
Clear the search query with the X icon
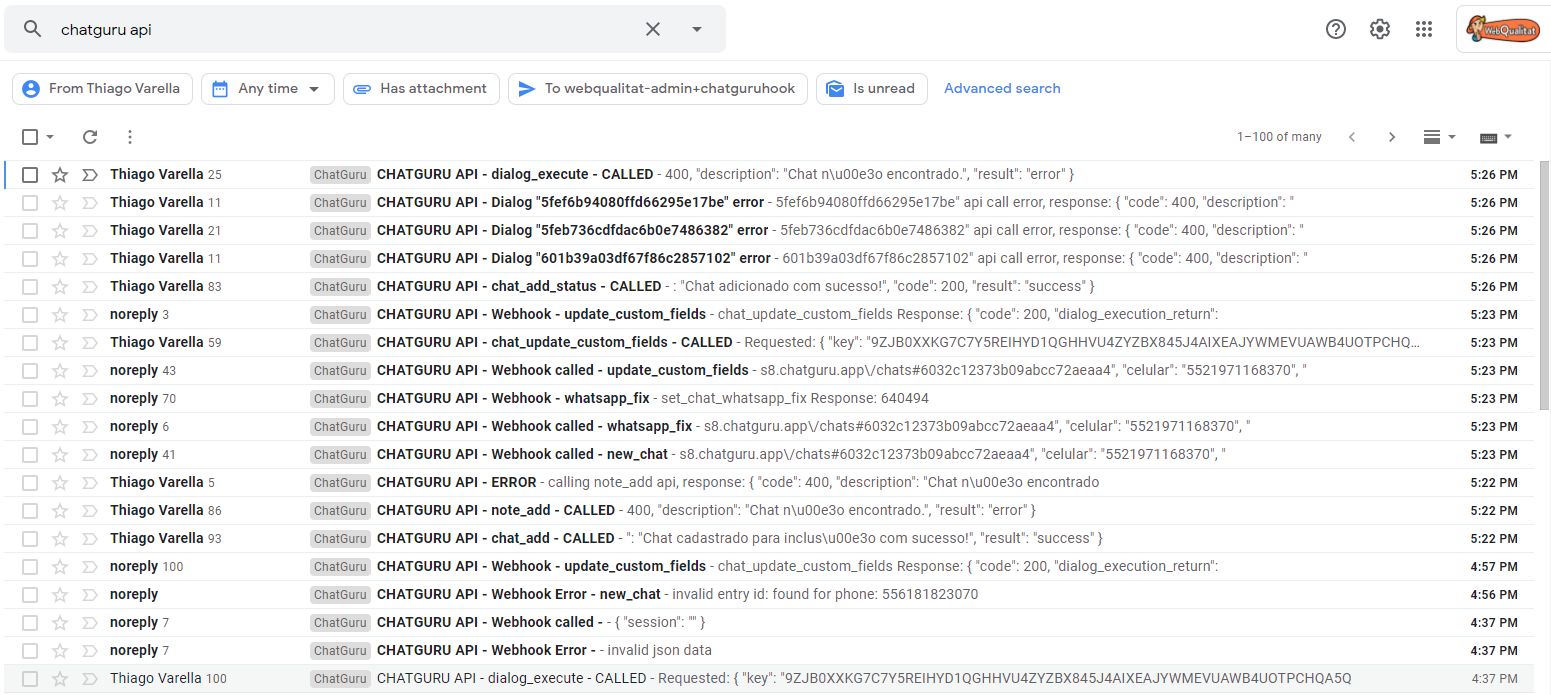pyautogui.click(x=653, y=29)
